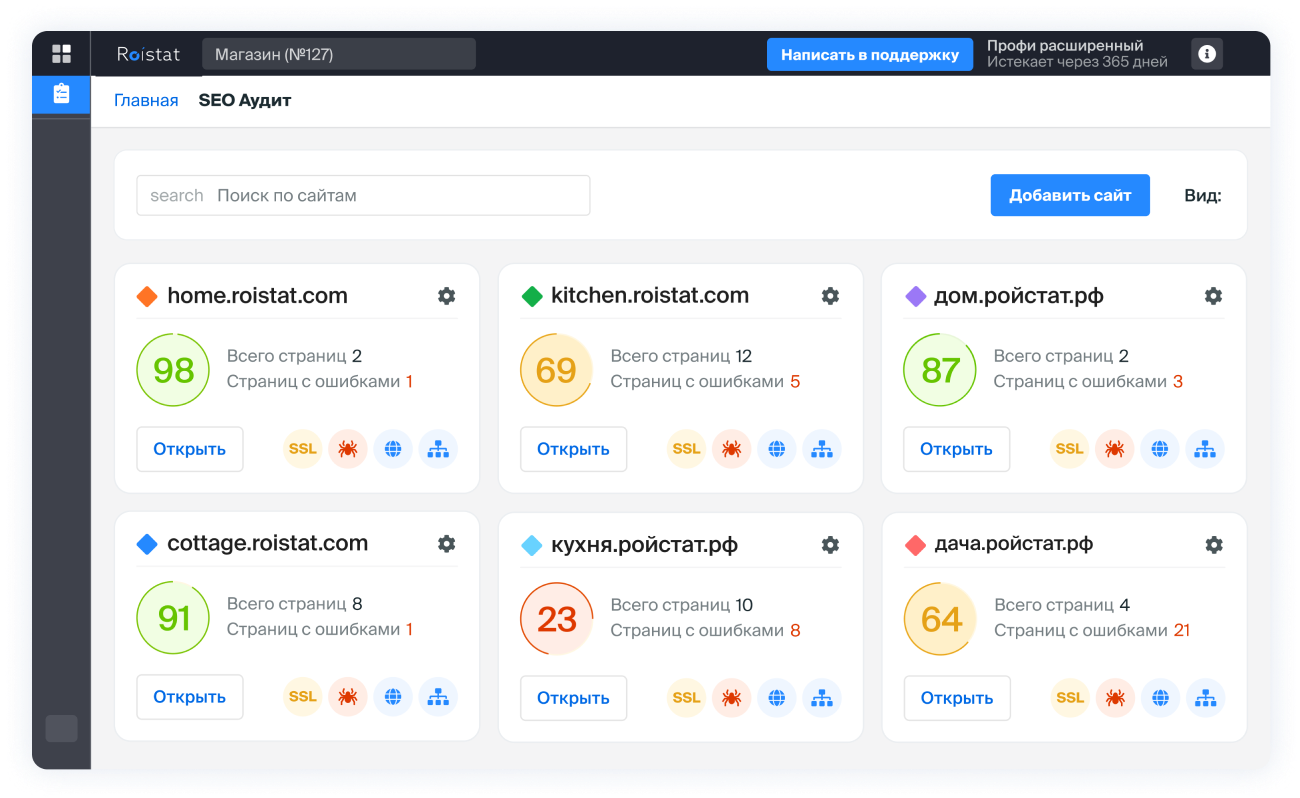Click sitemap icon on кухня.ройстат.рф card
Screen dimensions: 1300x798
coord(822,698)
